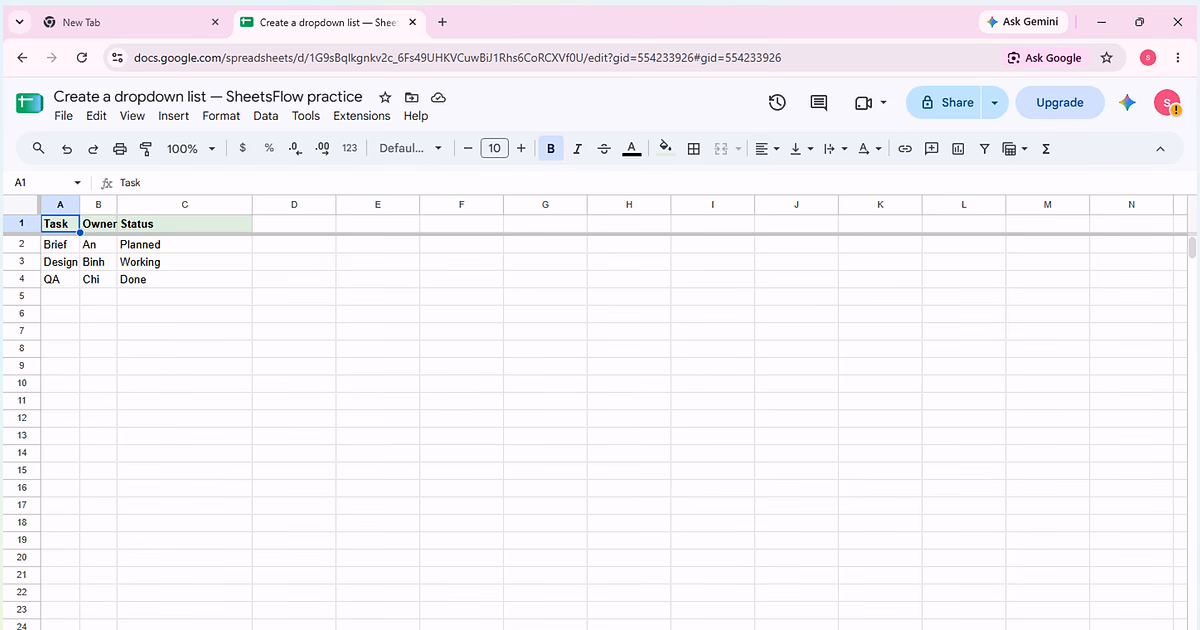Screen dimensions: 1200x630
Task: Open the text color picker
Action: coord(631,148)
